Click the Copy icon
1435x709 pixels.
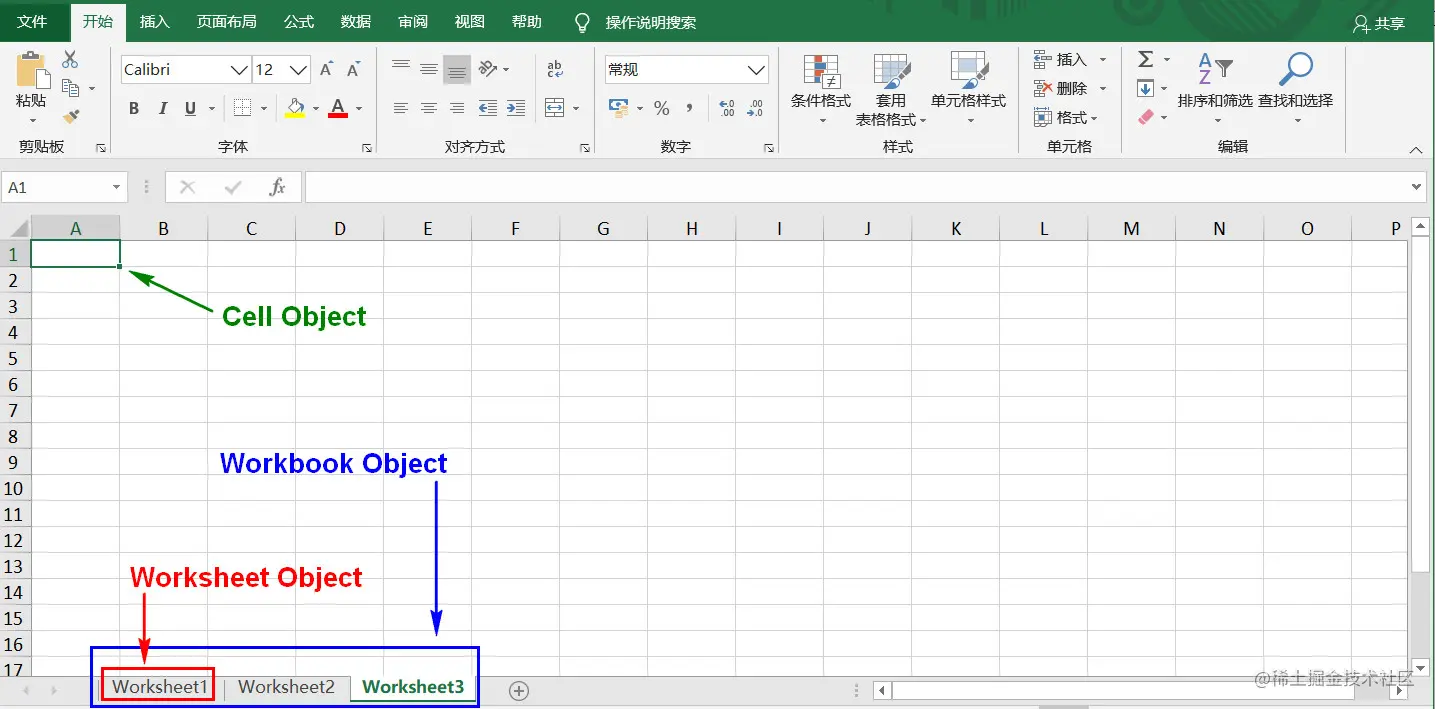[x=70, y=88]
